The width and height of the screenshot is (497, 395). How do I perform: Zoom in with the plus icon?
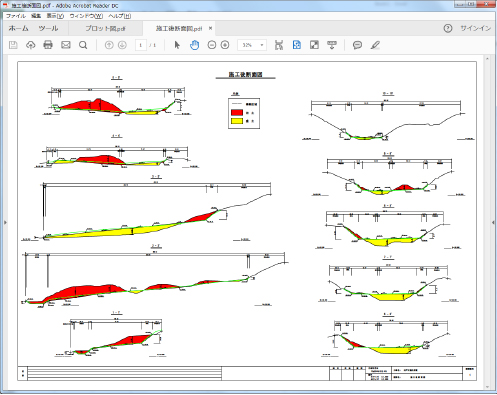coord(225,45)
